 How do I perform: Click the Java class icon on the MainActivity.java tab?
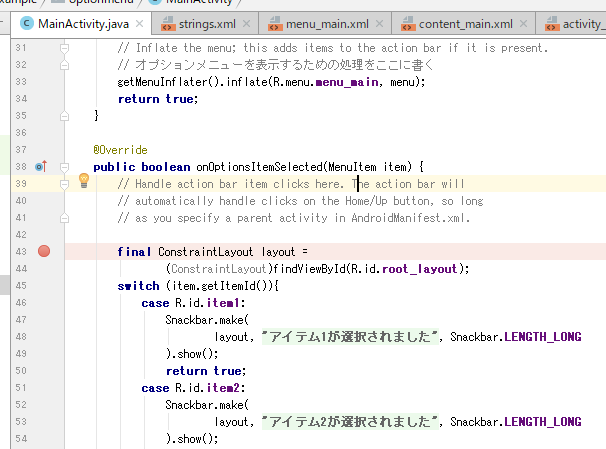point(27,24)
